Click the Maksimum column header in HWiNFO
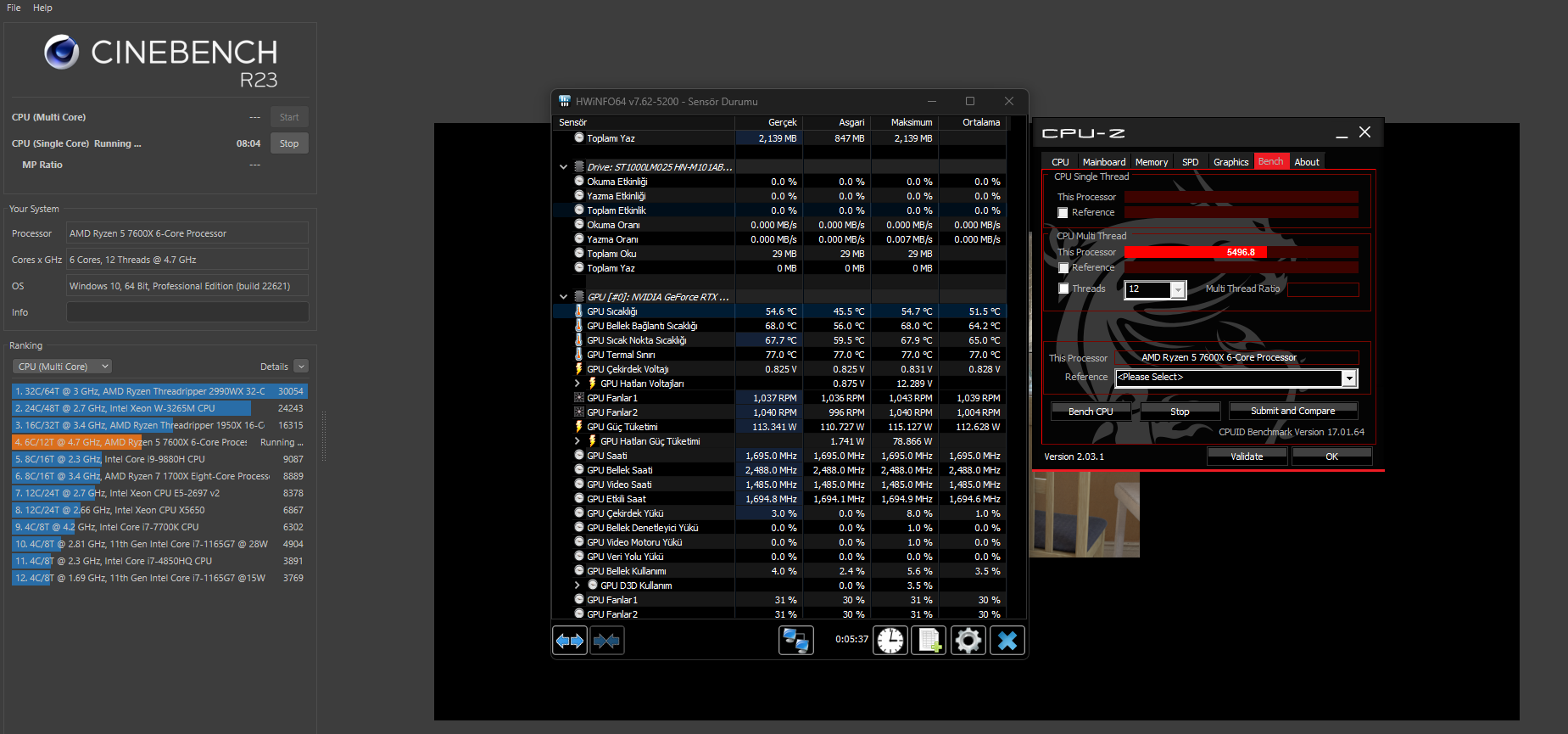Image resolution: width=1568 pixels, height=734 pixels. click(x=912, y=122)
